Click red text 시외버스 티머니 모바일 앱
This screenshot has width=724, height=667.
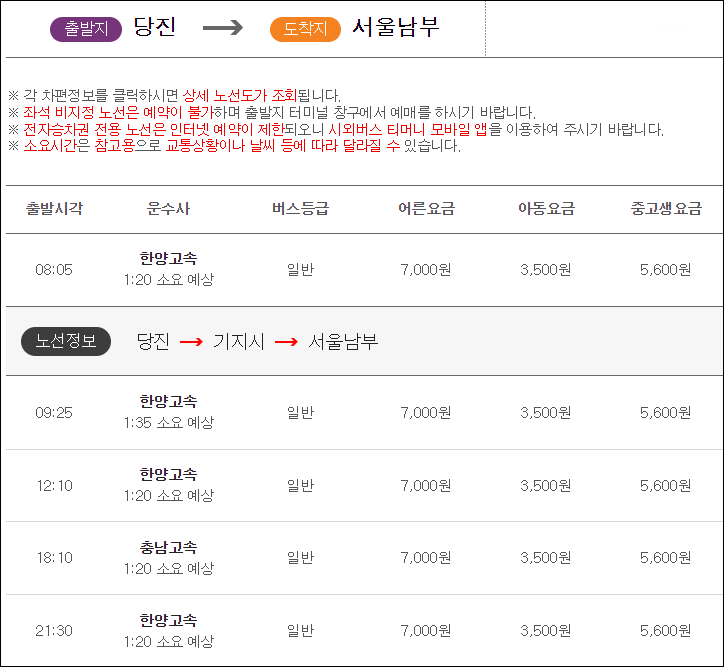(x=408, y=129)
